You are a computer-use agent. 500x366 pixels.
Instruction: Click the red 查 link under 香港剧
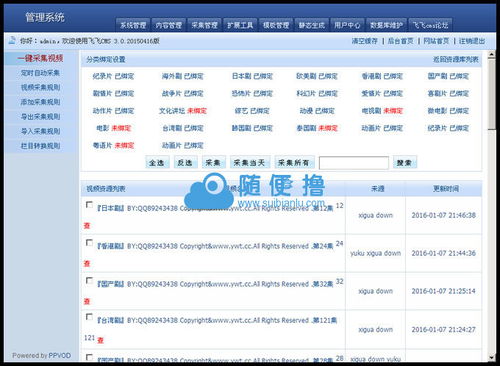pos(87,264)
